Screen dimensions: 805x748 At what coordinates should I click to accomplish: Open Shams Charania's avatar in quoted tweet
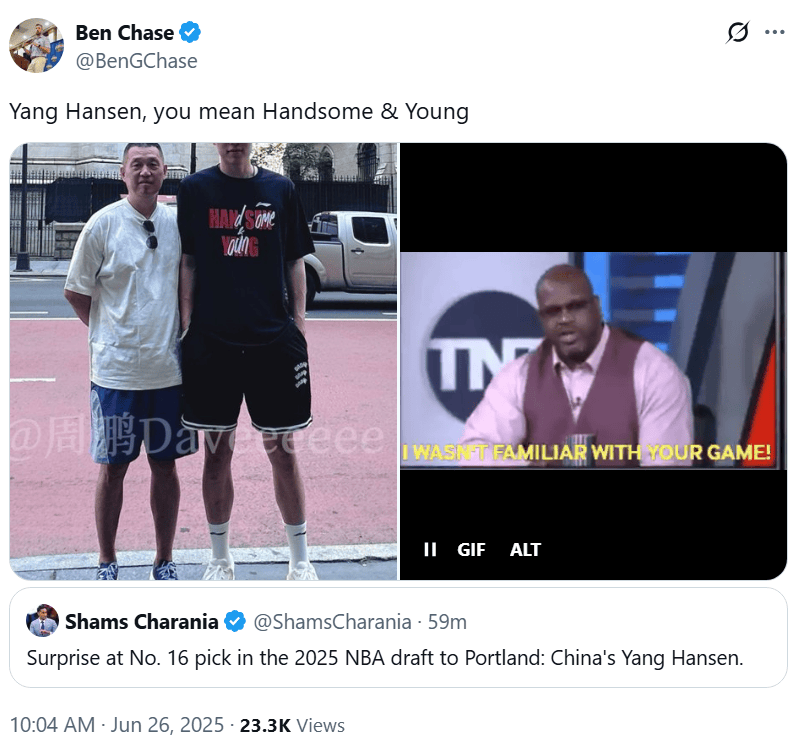pos(43,621)
